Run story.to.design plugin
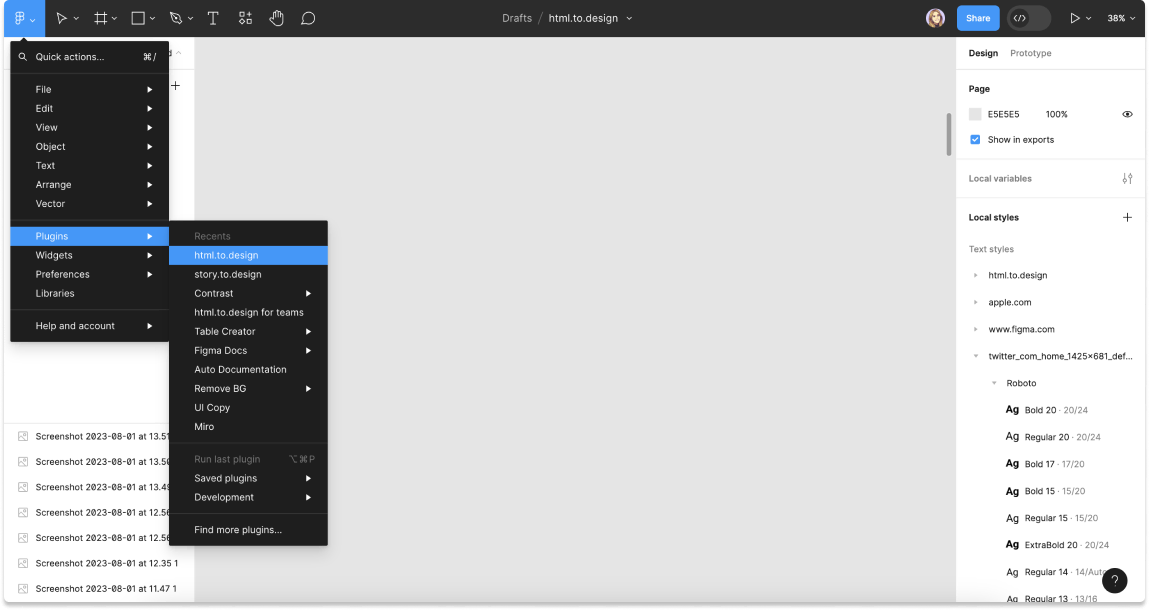This screenshot has width=1149, height=610. 248,274
